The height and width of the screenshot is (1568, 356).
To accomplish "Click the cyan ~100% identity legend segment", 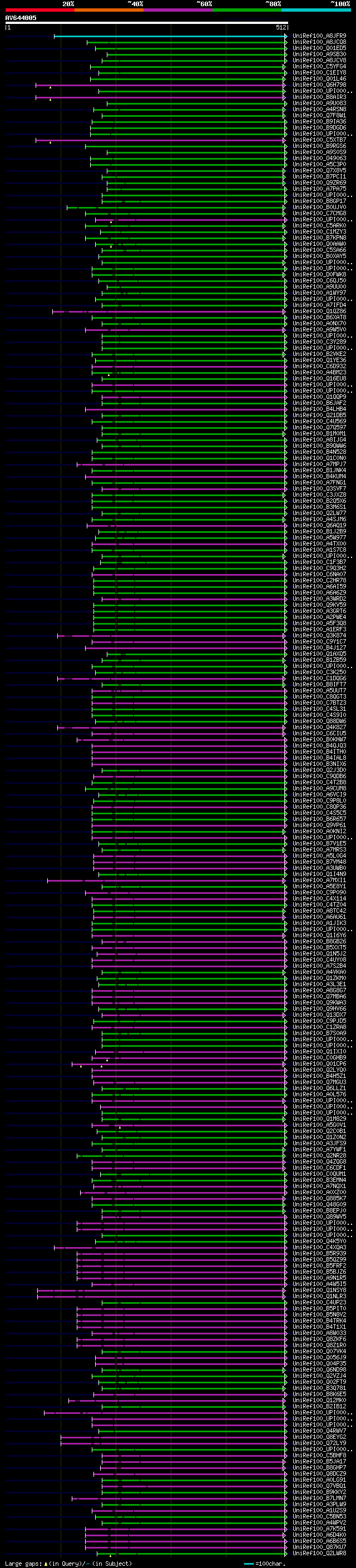I will coord(317,11).
